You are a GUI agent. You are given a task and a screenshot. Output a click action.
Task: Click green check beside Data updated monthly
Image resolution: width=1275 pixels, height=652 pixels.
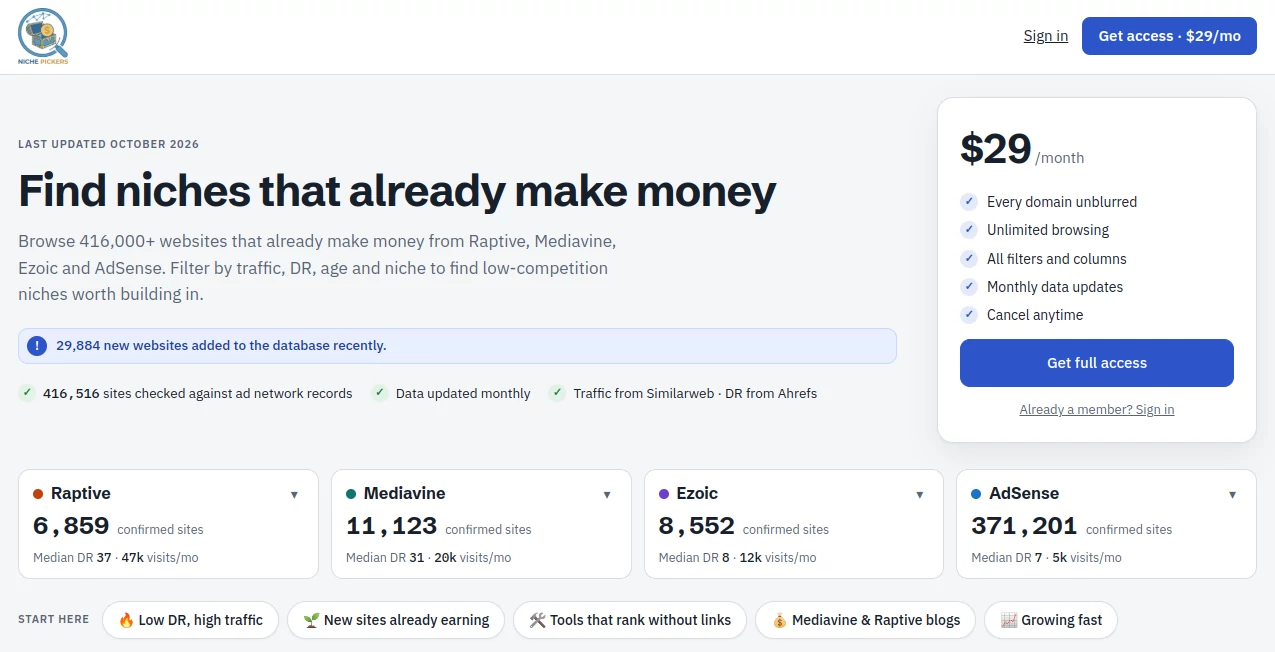click(380, 393)
